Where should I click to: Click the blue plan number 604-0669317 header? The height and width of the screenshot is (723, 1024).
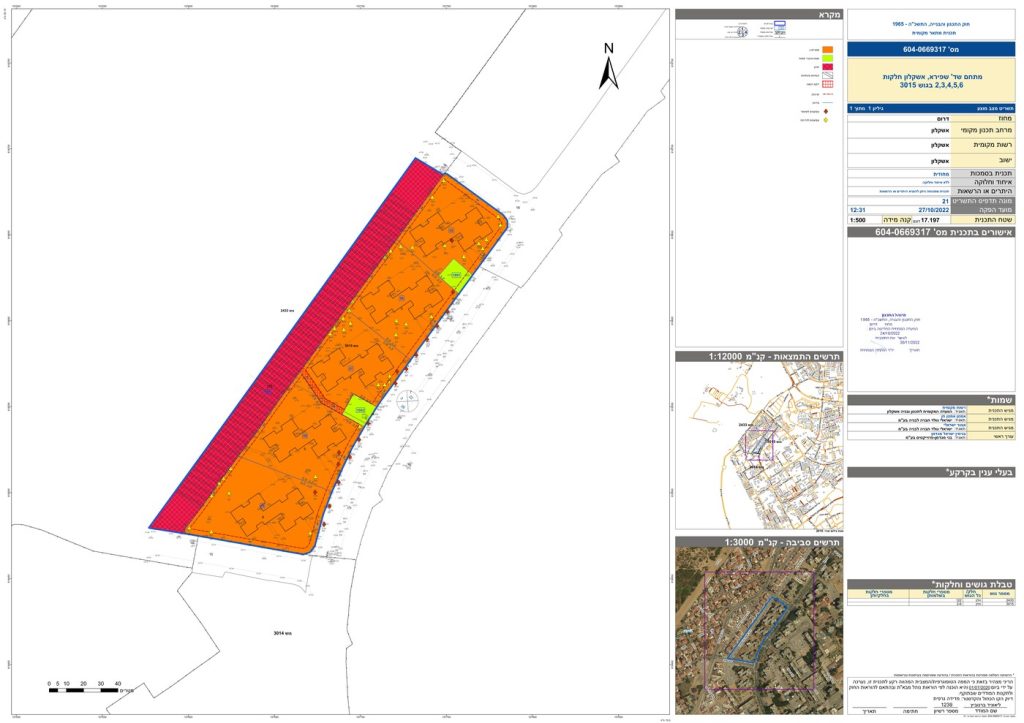point(931,50)
